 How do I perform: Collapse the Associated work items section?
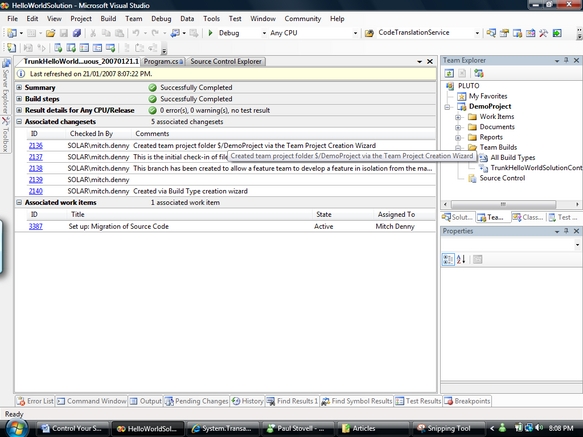(19, 202)
